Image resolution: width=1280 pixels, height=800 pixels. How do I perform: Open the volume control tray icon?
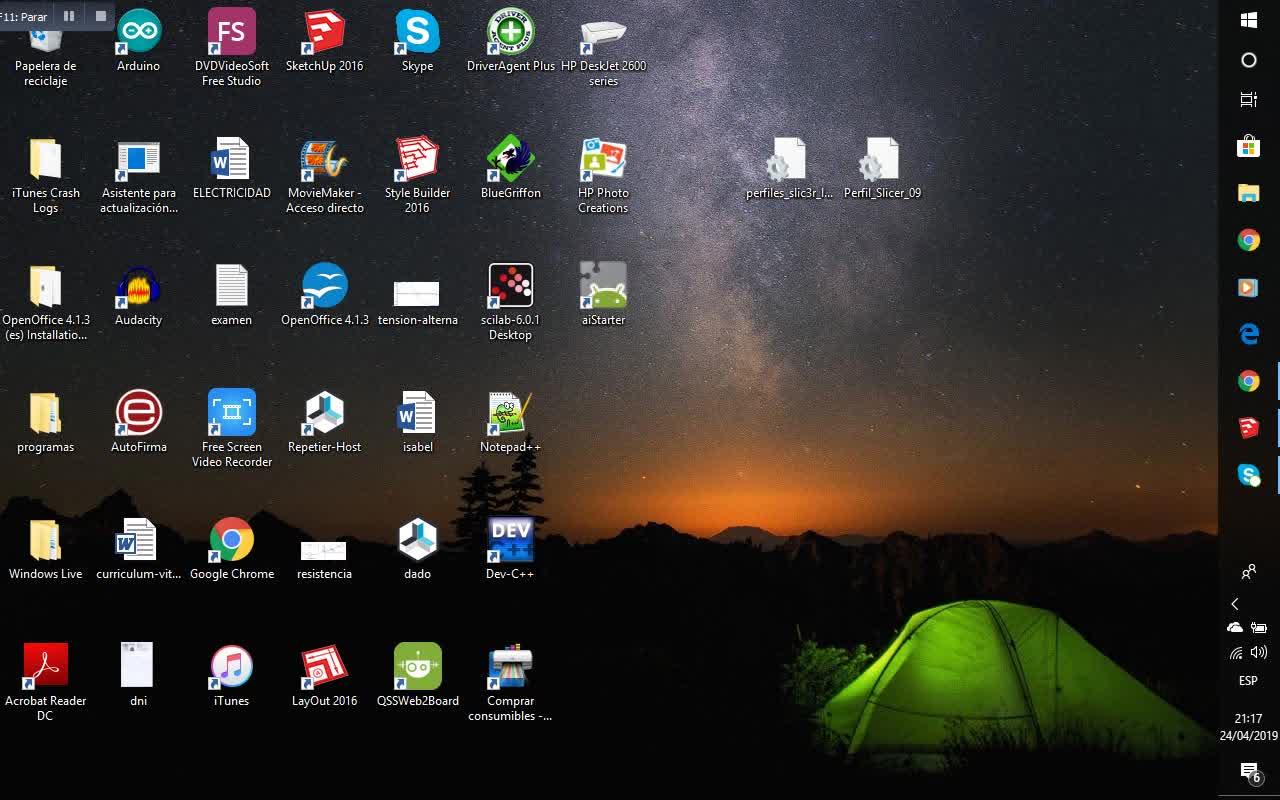pyautogui.click(x=1259, y=653)
